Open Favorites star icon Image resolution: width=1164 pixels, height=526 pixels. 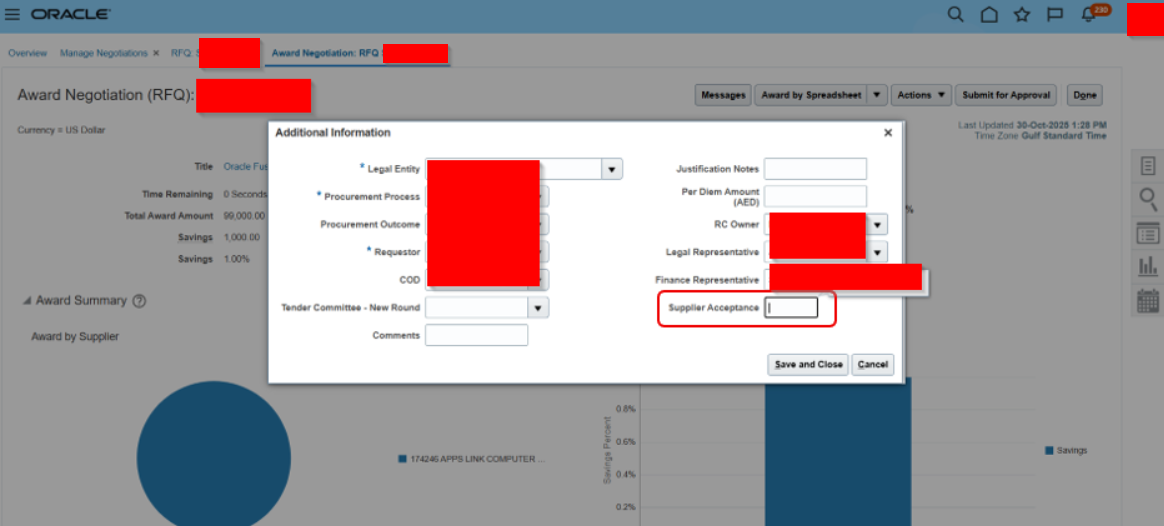(x=1021, y=15)
